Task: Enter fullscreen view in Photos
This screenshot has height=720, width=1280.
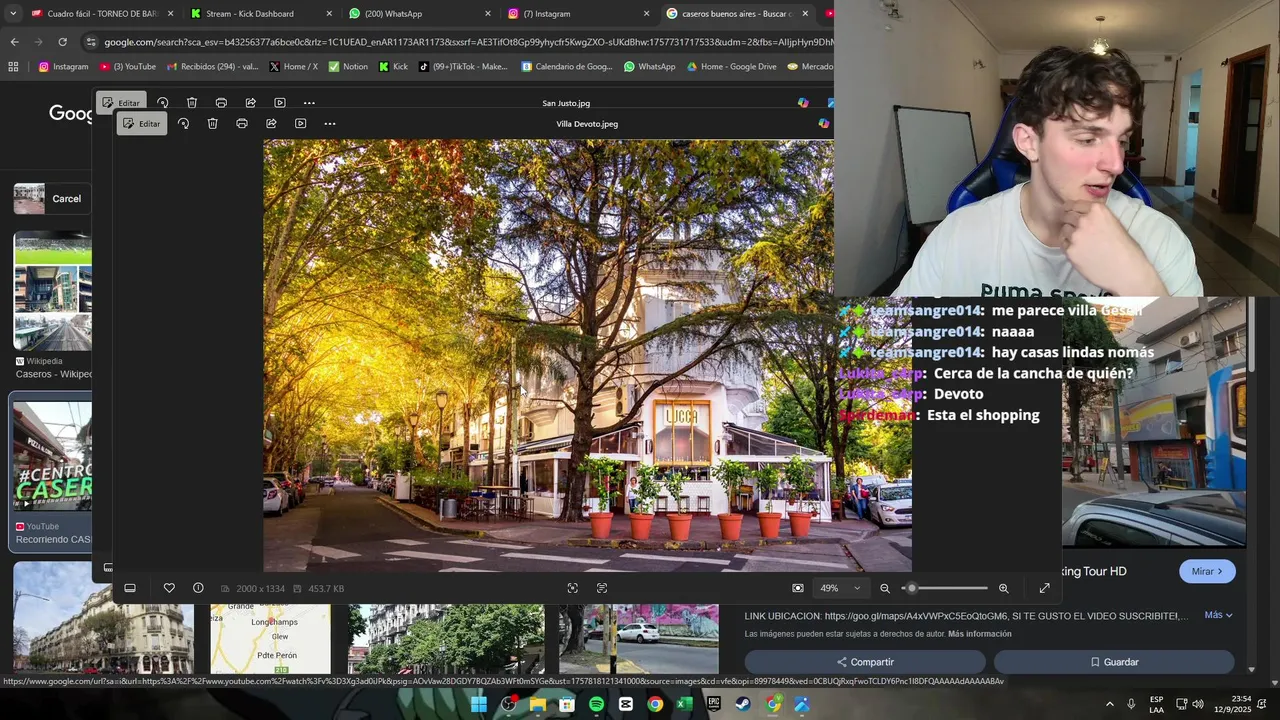Action: click(x=1045, y=589)
